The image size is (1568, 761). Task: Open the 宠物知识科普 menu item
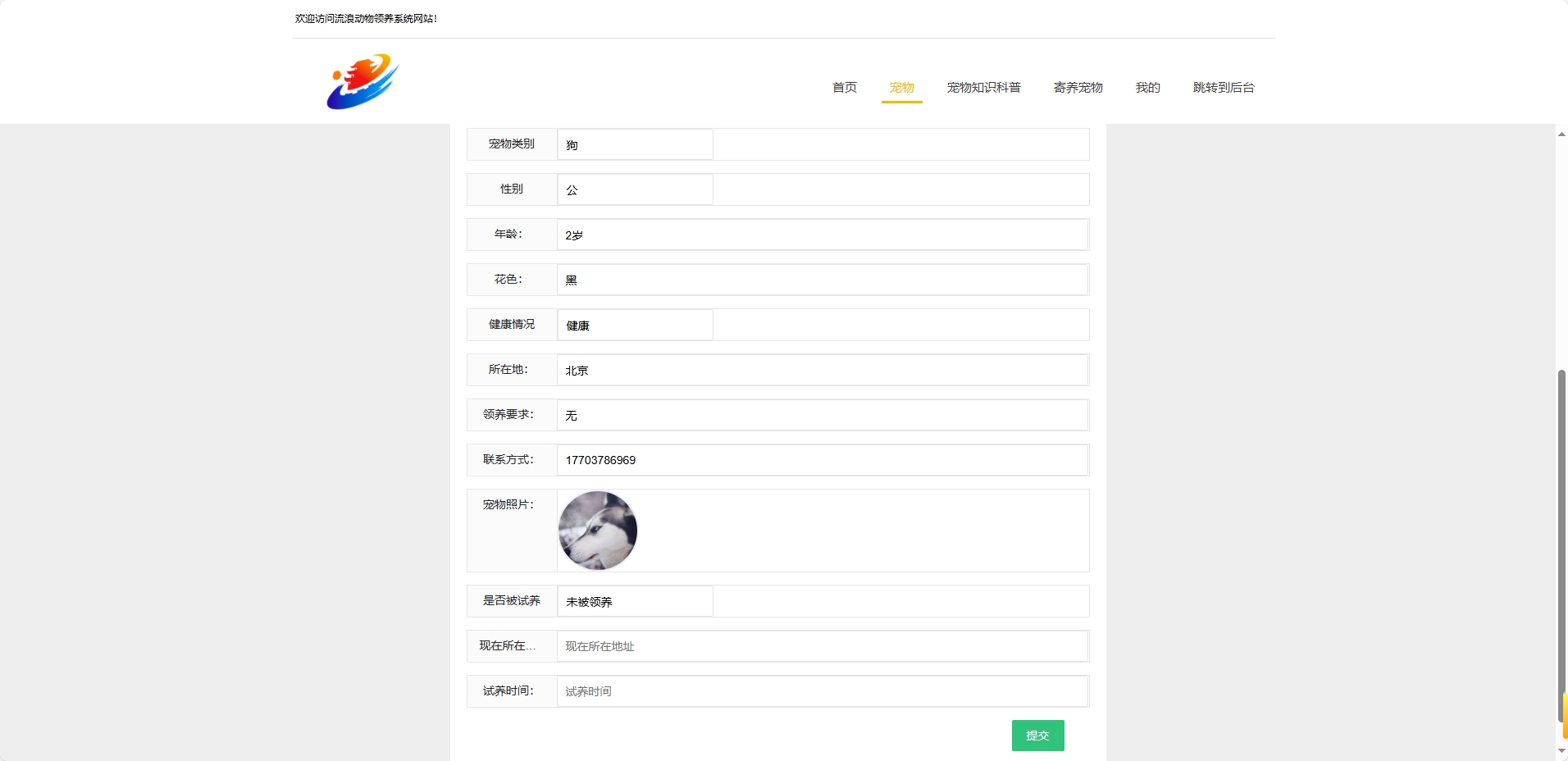(x=983, y=88)
